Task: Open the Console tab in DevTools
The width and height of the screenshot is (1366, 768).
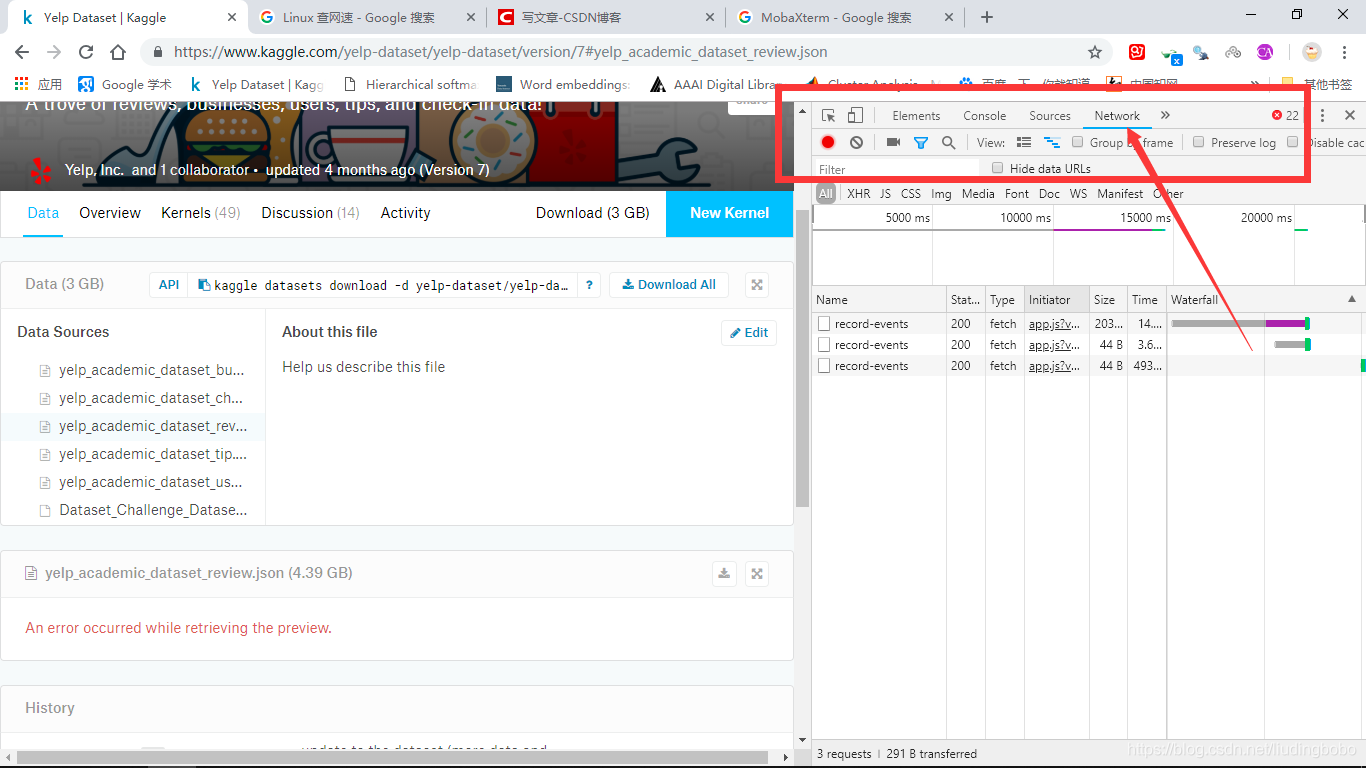Action: pos(985,116)
